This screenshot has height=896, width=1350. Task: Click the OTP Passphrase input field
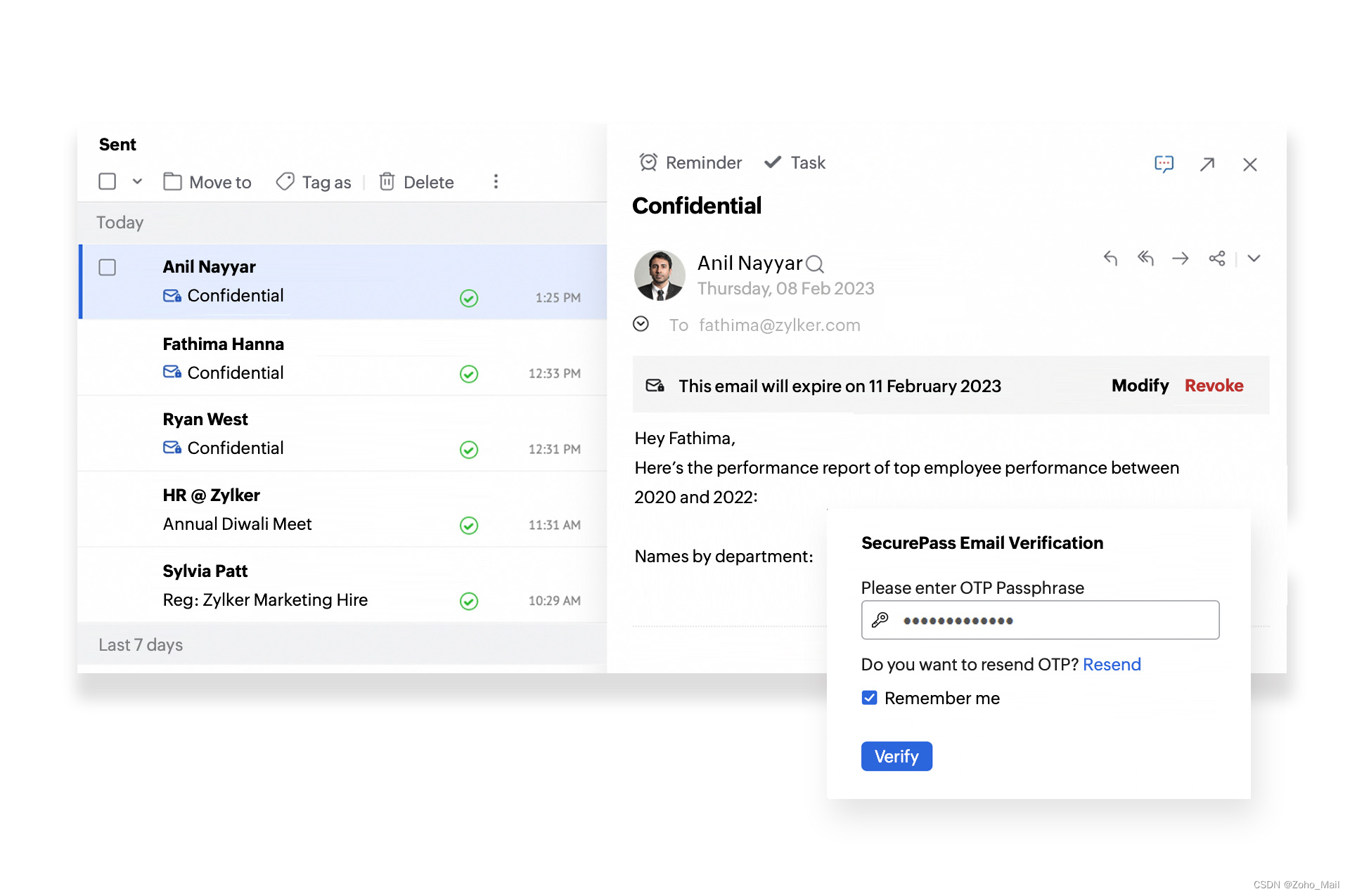(x=1041, y=620)
